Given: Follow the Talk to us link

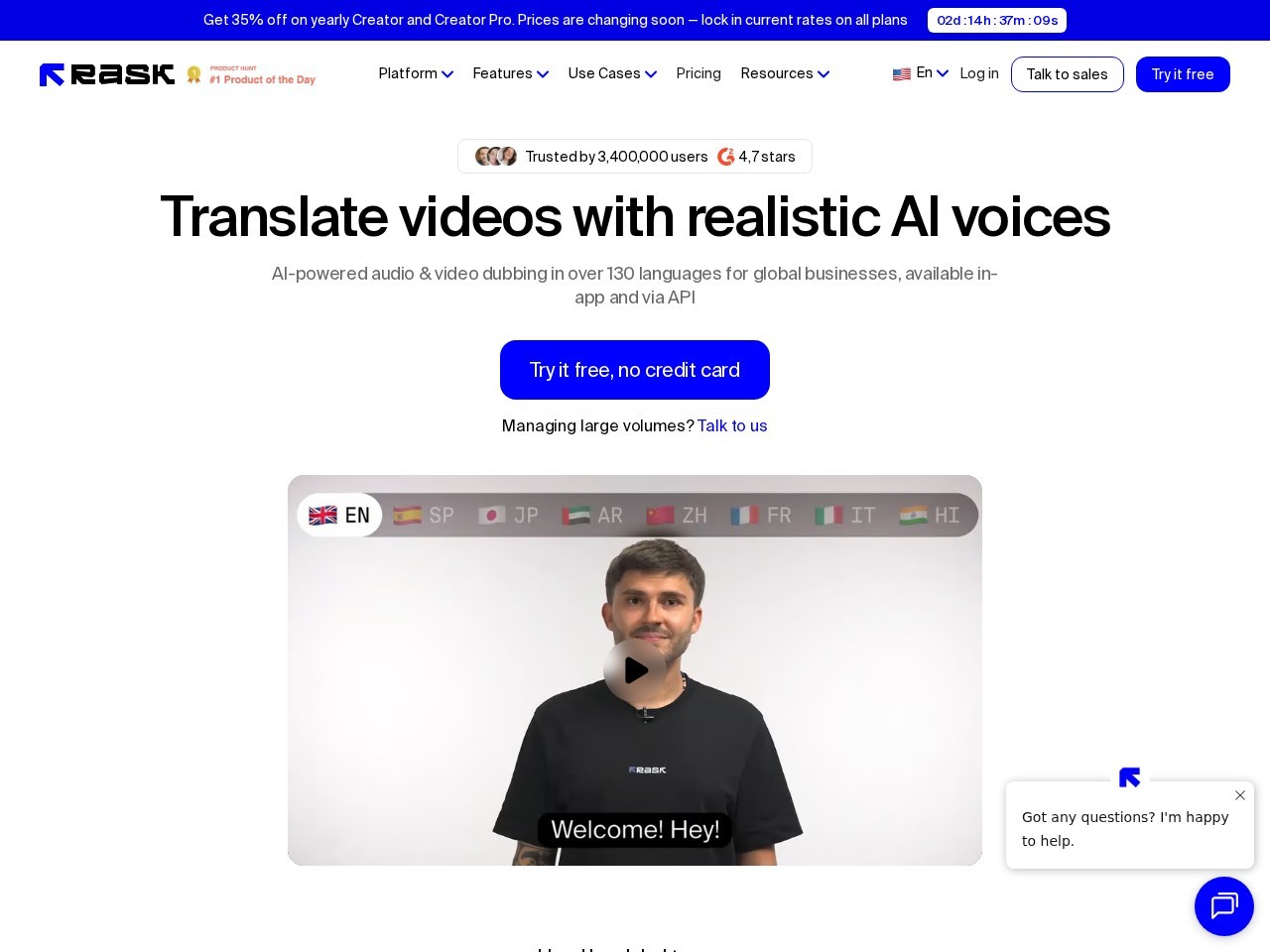Looking at the screenshot, I should 732,425.
